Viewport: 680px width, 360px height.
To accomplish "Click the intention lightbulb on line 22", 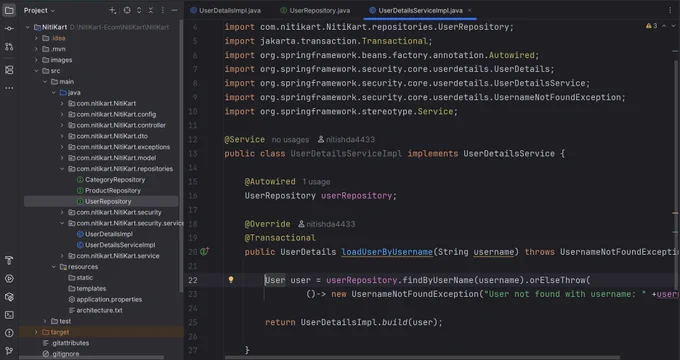I will [231, 280].
